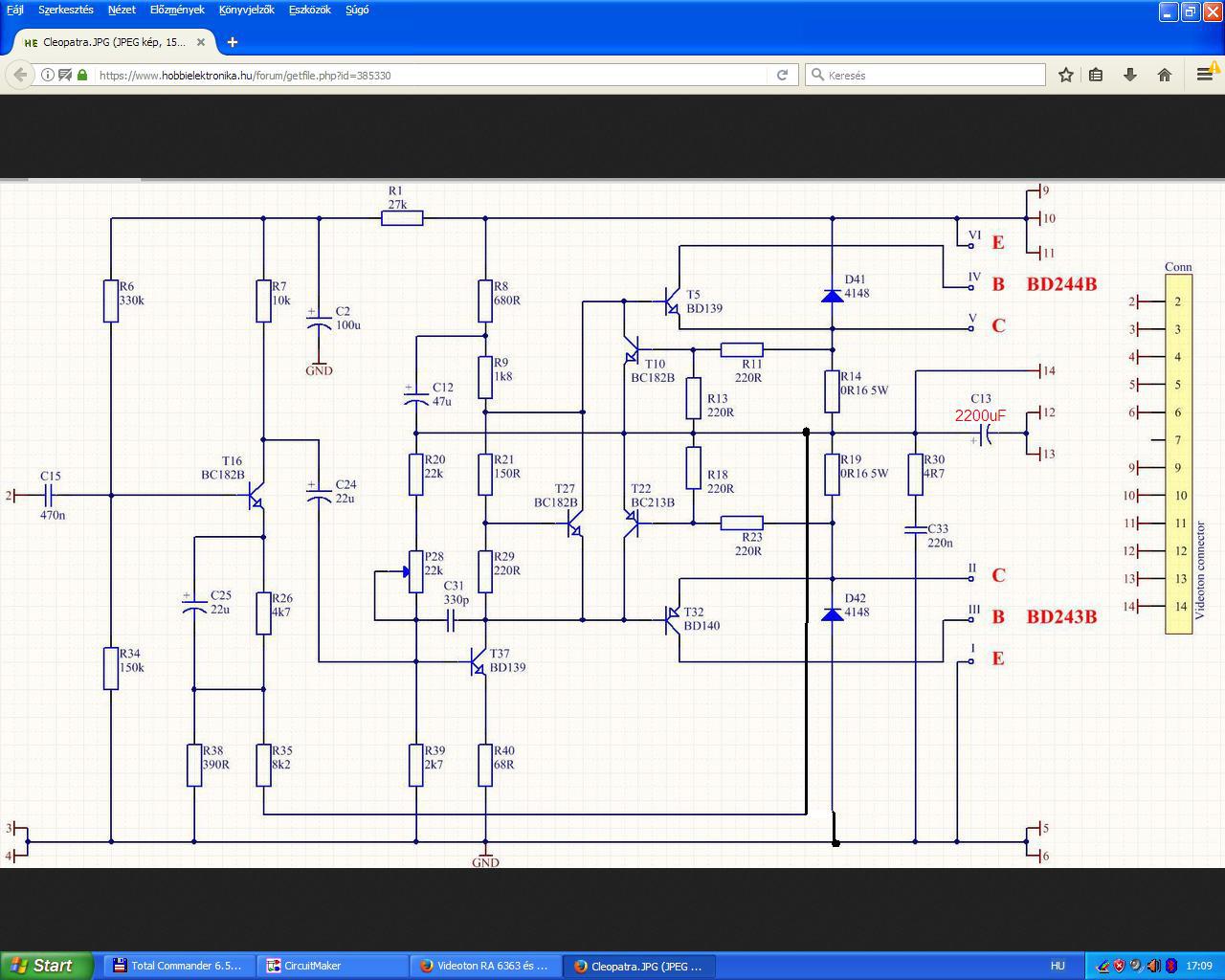This screenshot has height=980, width=1225.
Task: Click the red 2200uF capacitor value
Action: (x=980, y=415)
